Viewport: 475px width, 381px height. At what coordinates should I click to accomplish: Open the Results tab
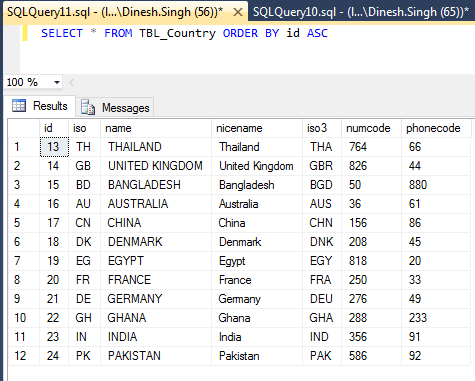(40, 106)
